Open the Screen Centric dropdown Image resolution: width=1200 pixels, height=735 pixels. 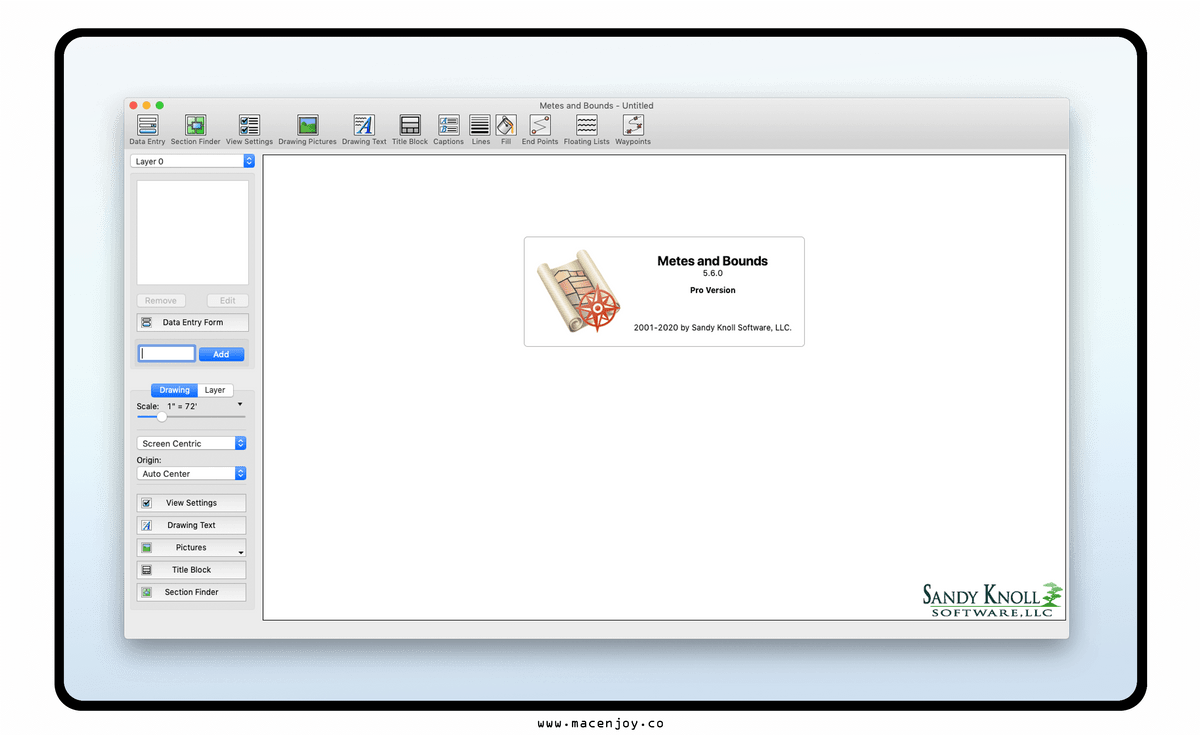(x=191, y=443)
